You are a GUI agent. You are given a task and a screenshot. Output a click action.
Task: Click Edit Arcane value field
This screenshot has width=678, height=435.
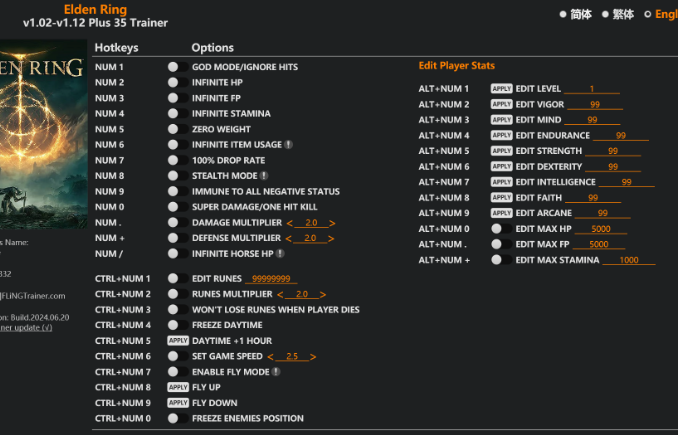603,213
